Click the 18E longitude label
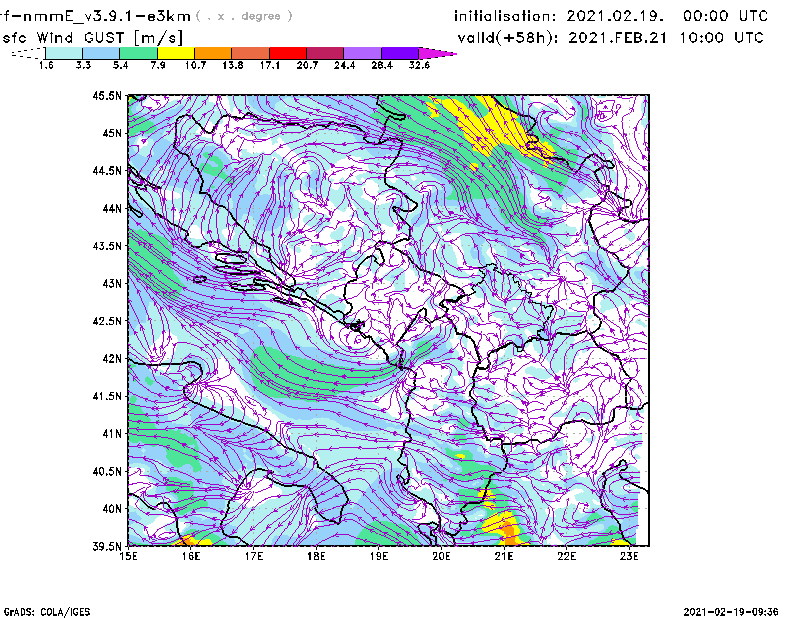 point(316,556)
